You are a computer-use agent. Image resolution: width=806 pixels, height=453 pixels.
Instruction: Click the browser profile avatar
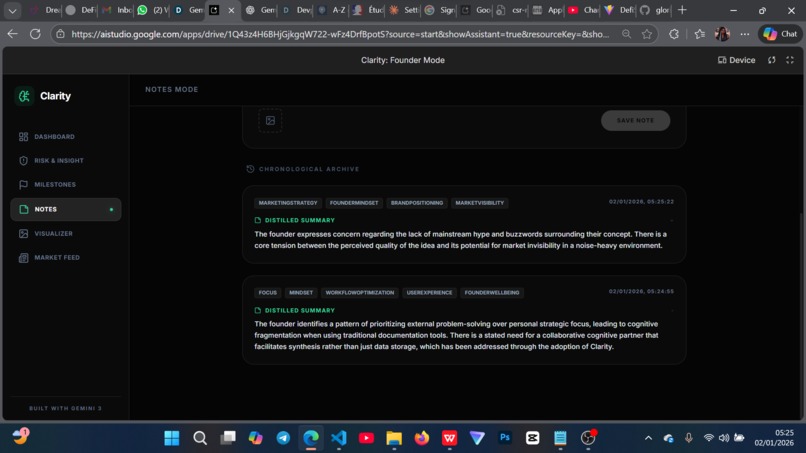722,34
